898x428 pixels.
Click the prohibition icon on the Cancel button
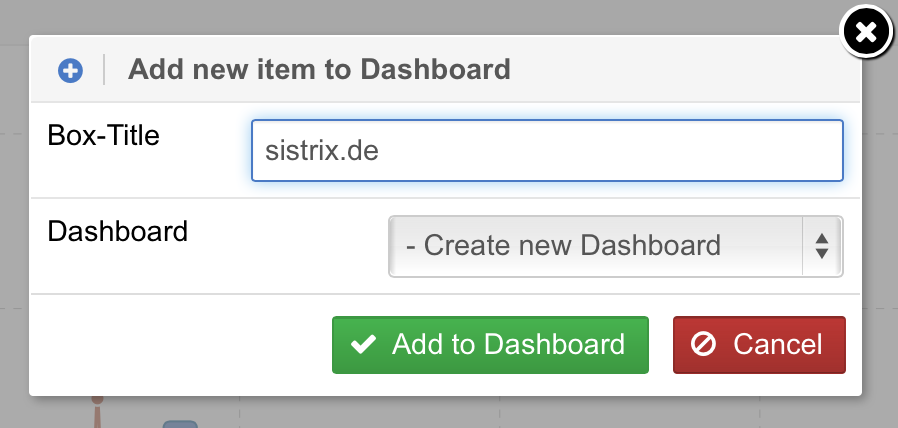(x=704, y=345)
